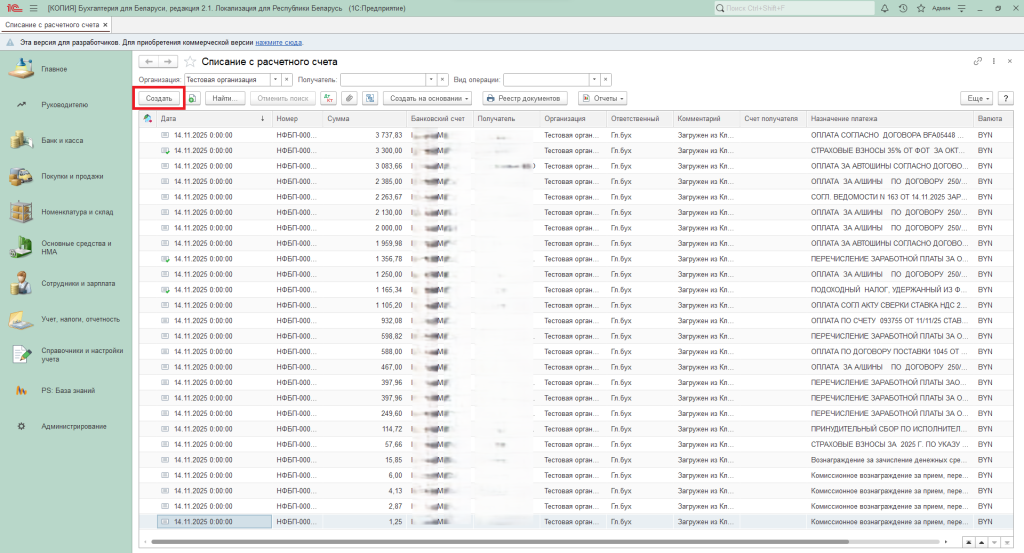Open favorites star in title bar
This screenshot has width=1024, height=553.
pos(919,9)
